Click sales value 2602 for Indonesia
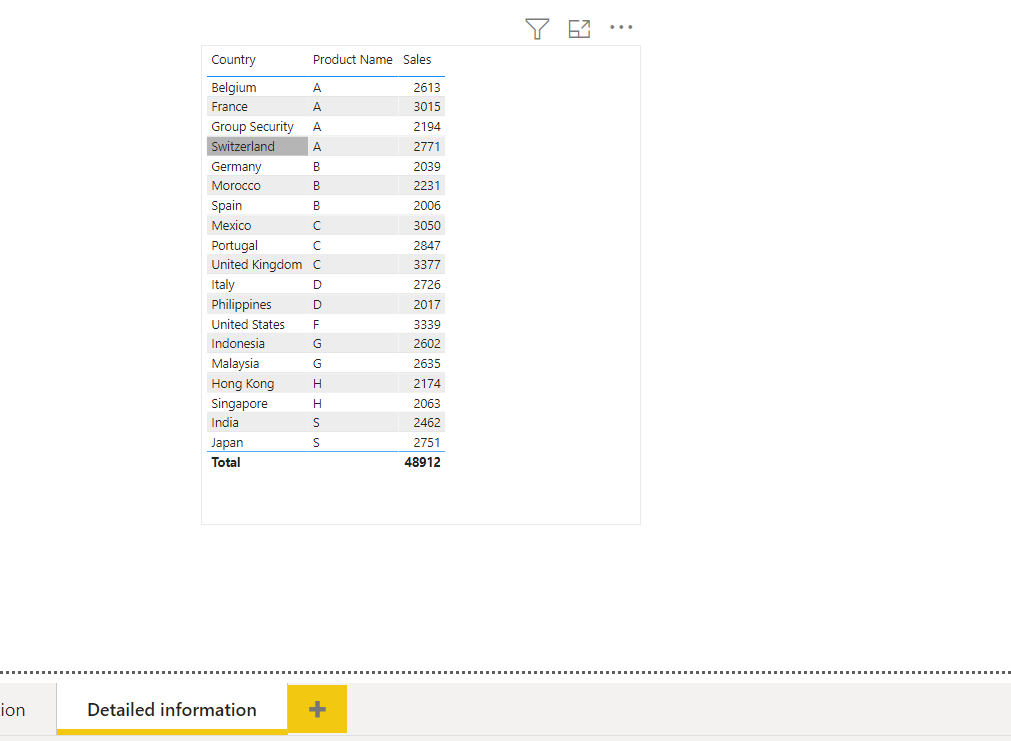The width and height of the screenshot is (1011, 741). coord(427,344)
